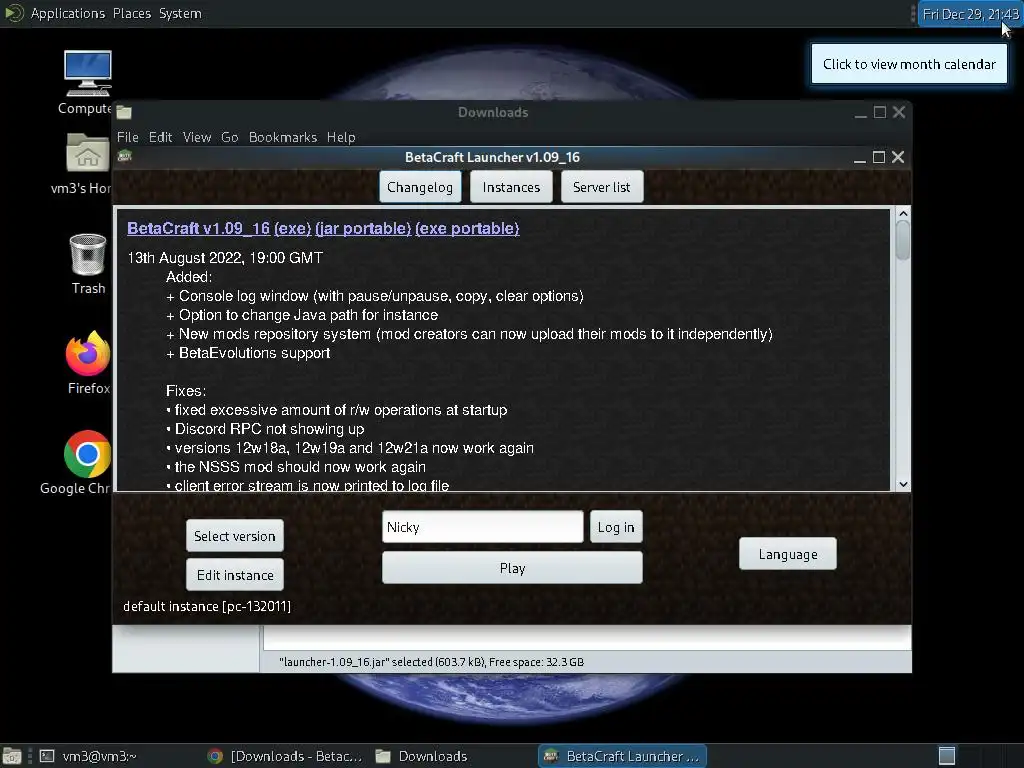Screen dimensions: 1024x768
Task: Open the Bookmarks menu in the Downloads window
Action: click(x=282, y=137)
